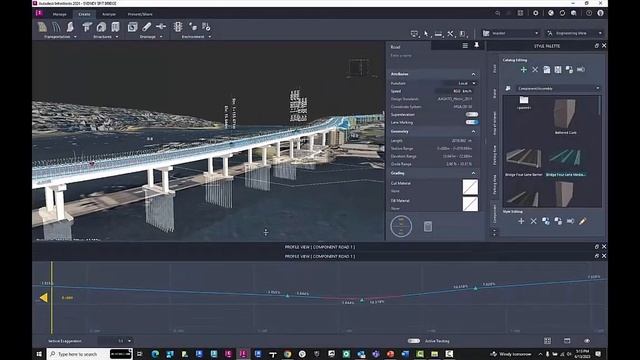This screenshot has width=640, height=360.
Task: Select the Parking Row vertical tab in Style Palette
Action: coord(494,155)
